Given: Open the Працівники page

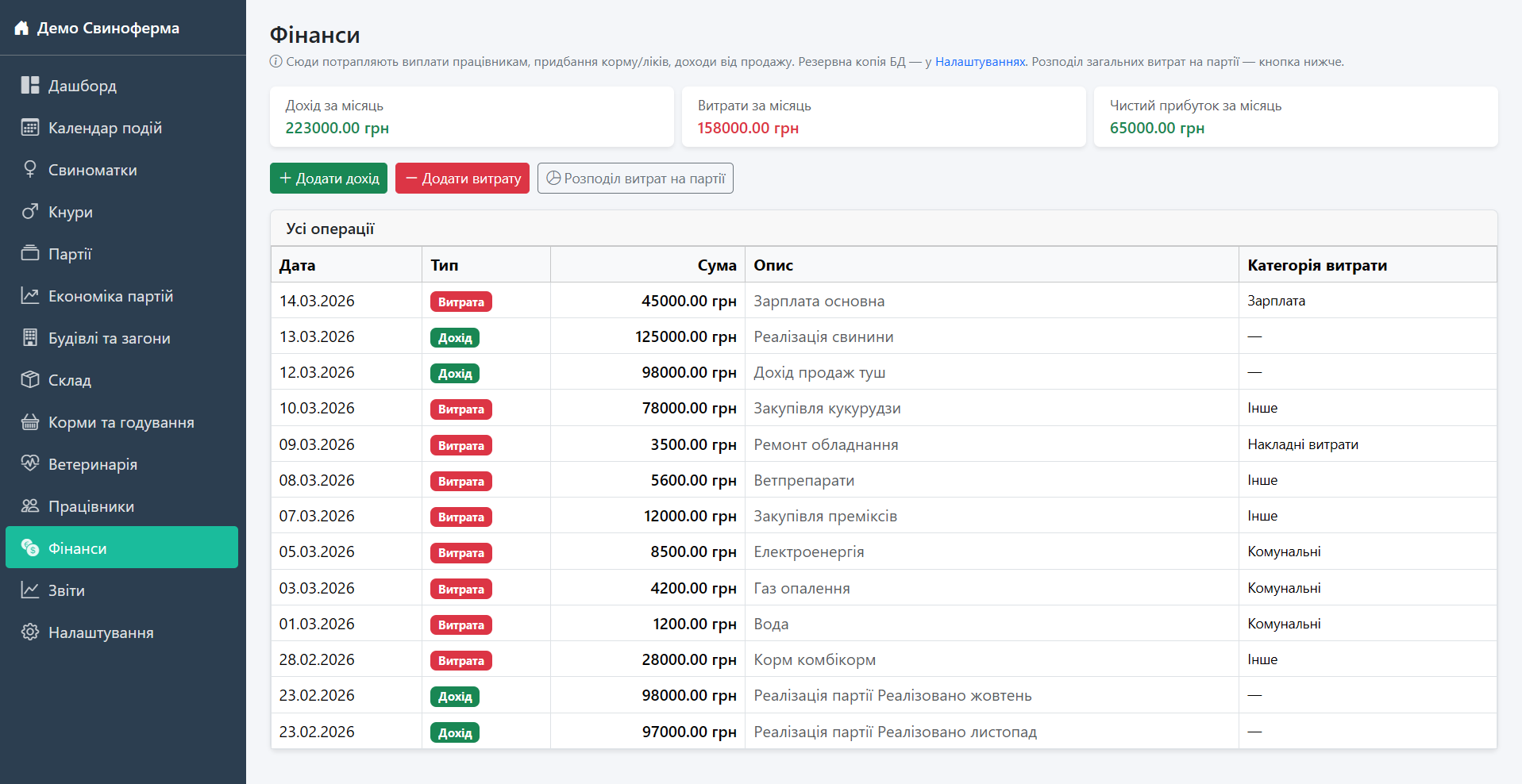Looking at the screenshot, I should (91, 506).
